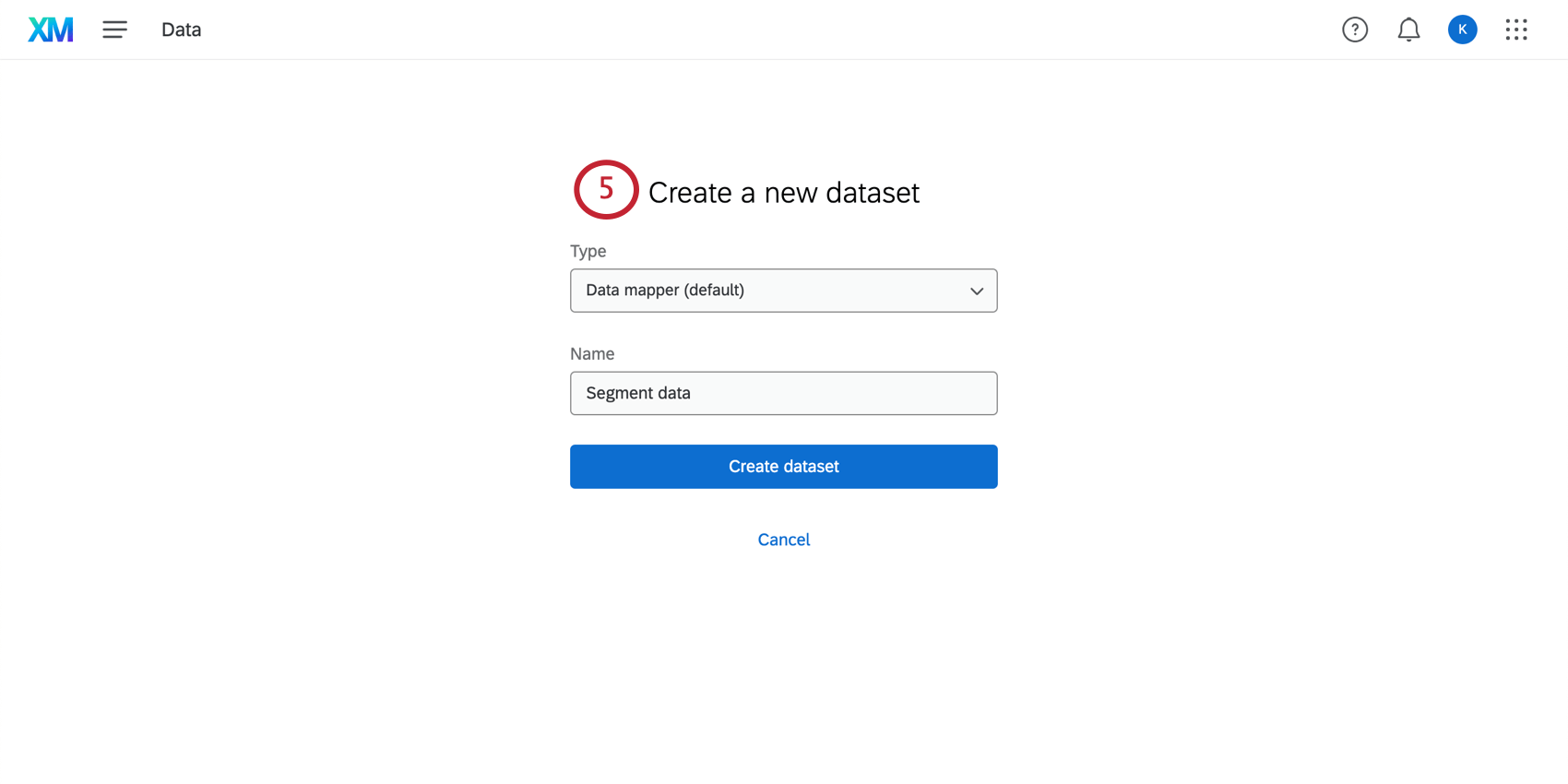The height and width of the screenshot is (784, 1568).
Task: Switch to the Data section in the header
Action: click(x=181, y=29)
